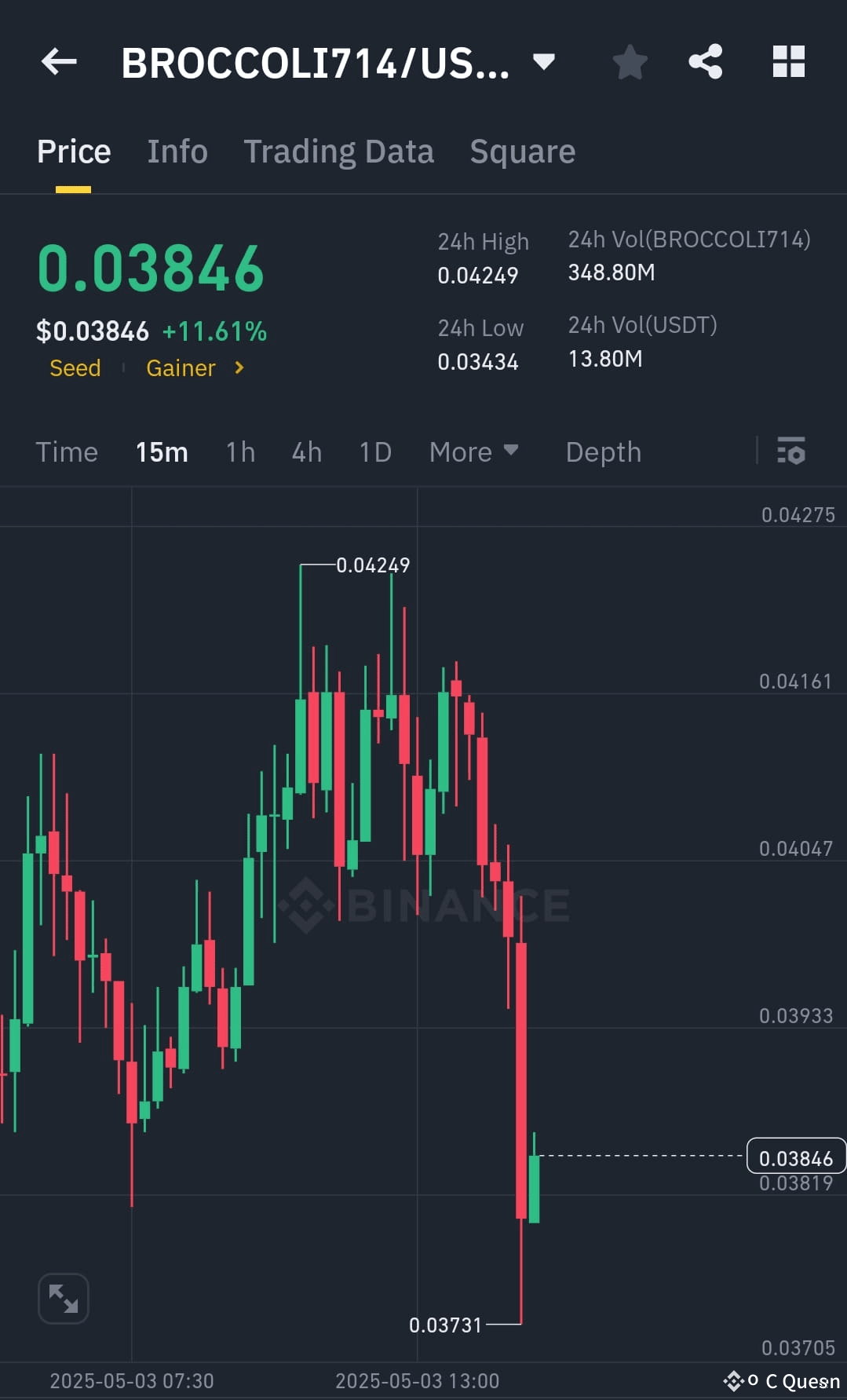The height and width of the screenshot is (1400, 847).
Task: Open the Gainer category chevron
Action: (x=239, y=367)
